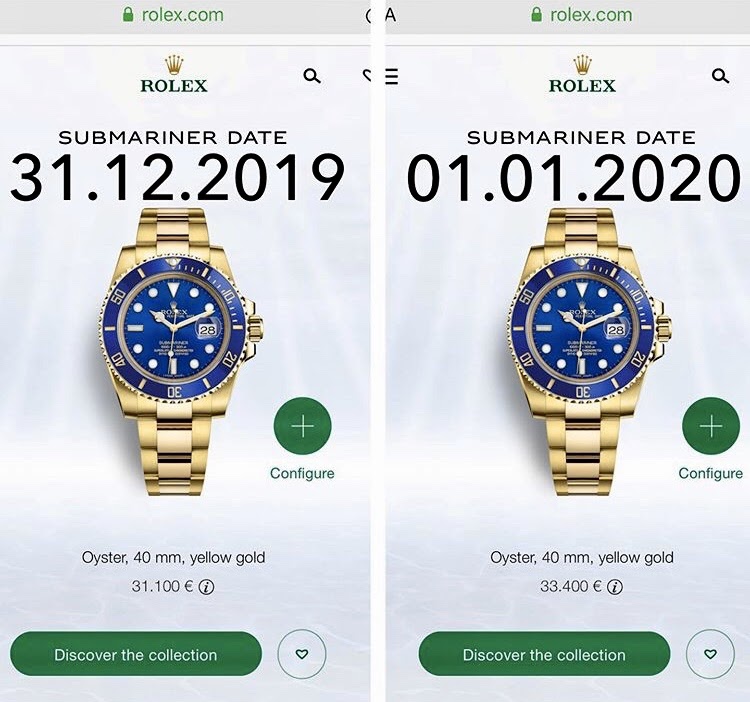This screenshot has height=702, width=750.
Task: Toggle favorite heart button on left page
Action: point(302,654)
